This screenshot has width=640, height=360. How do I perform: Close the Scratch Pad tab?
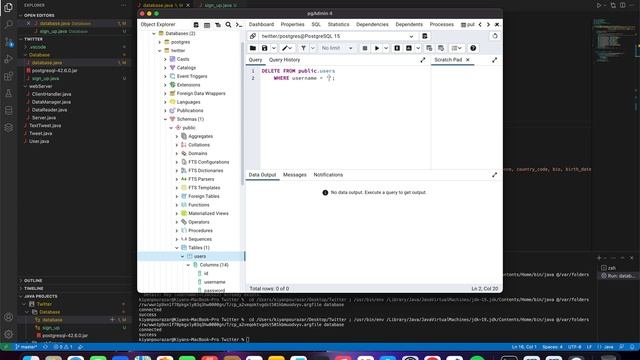tap(468, 60)
